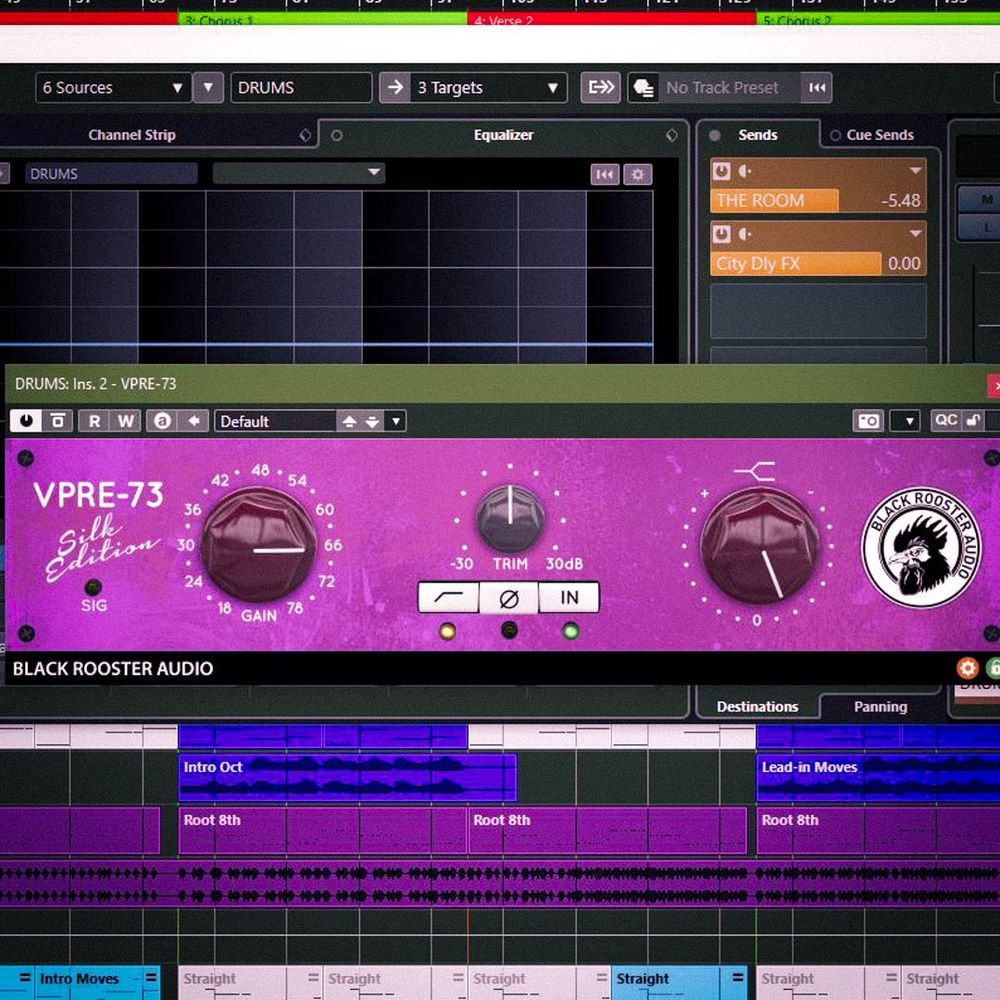1000x1000 pixels.
Task: Select the Lead-in Moves clip
Action: [878, 777]
